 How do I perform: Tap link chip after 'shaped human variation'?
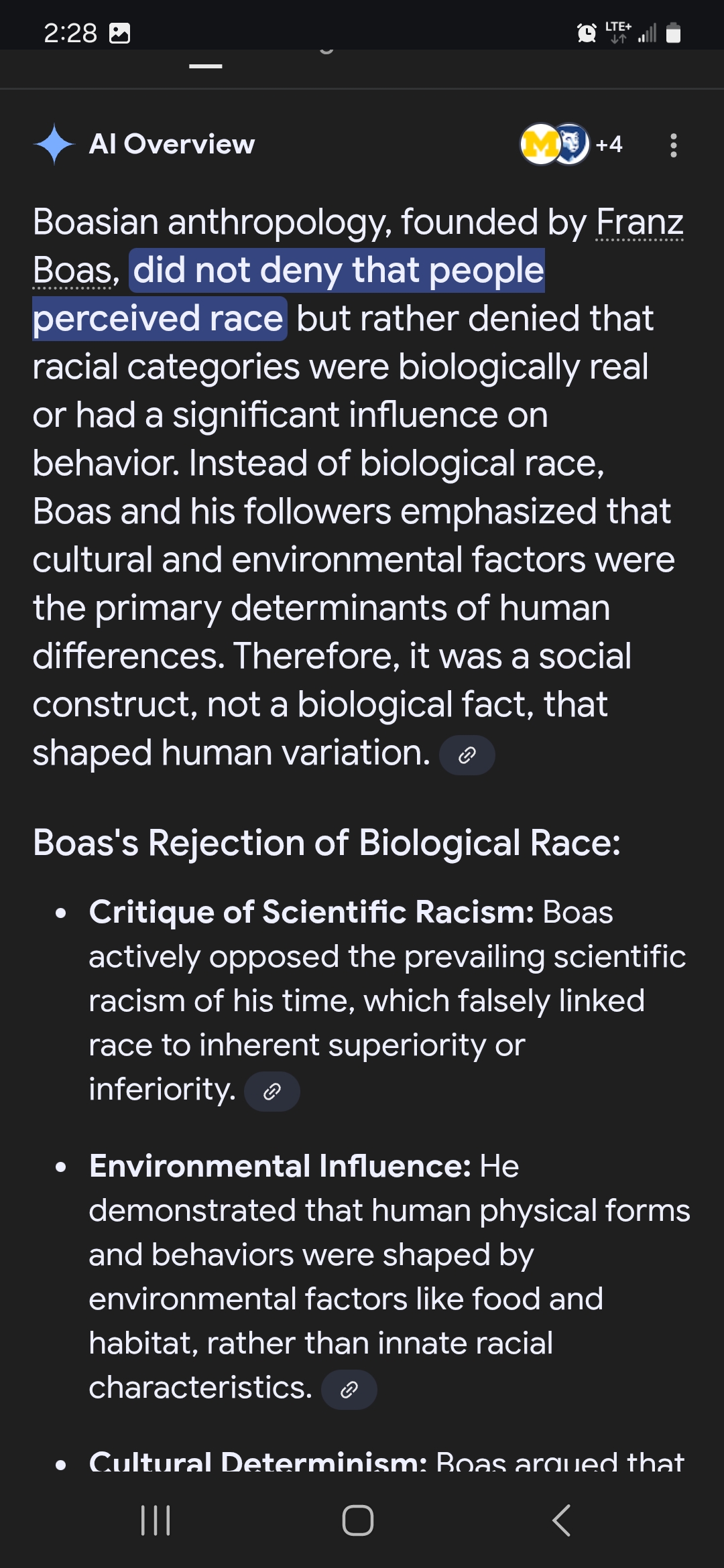click(x=467, y=755)
